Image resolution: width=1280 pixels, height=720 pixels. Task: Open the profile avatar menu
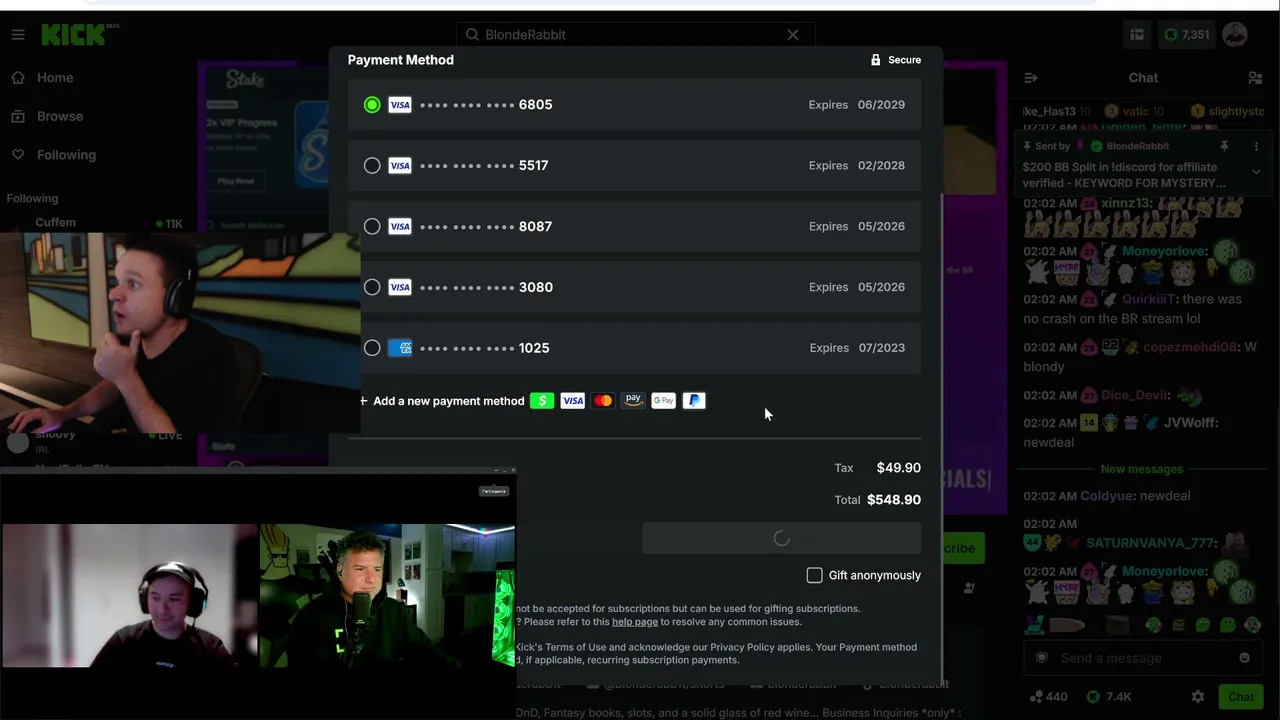[x=1235, y=35]
